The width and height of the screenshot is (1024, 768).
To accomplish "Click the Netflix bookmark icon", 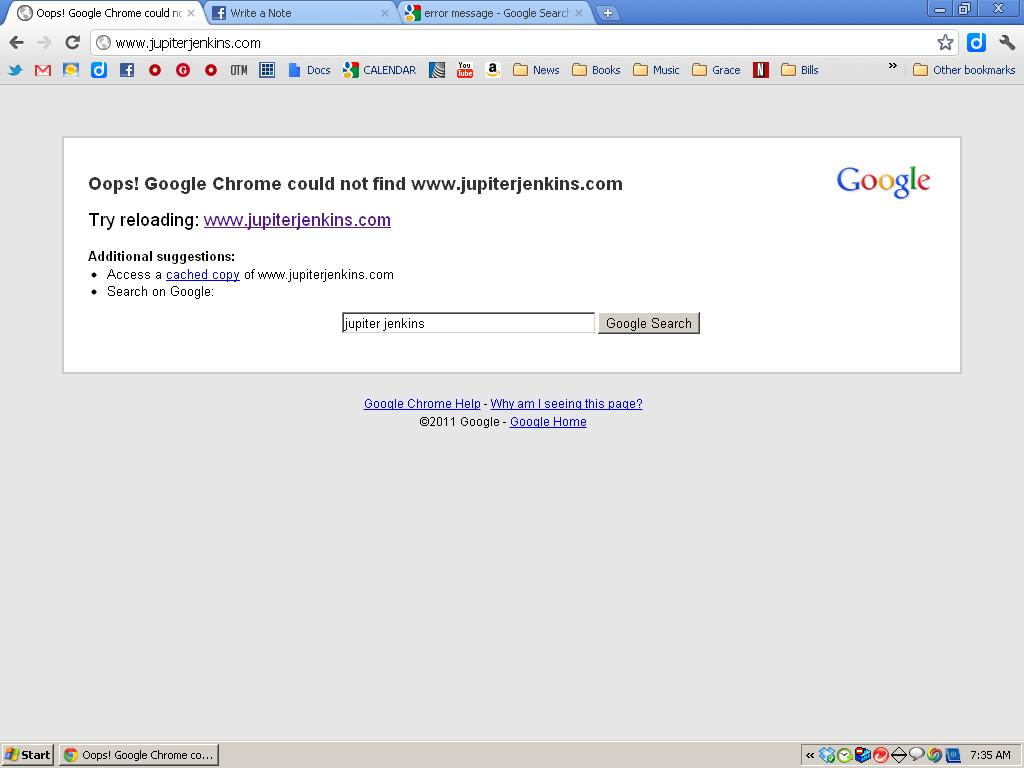I will click(761, 70).
